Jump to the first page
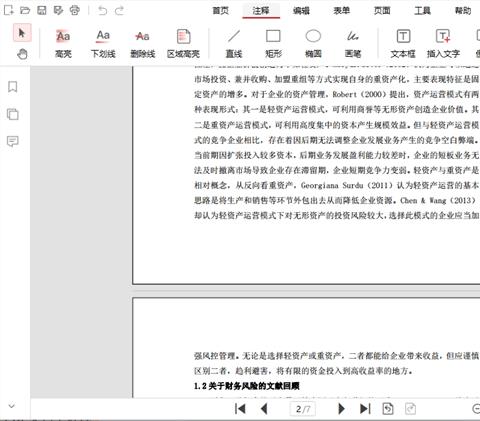Image resolution: width=480 pixels, height=421 pixels. (x=240, y=409)
